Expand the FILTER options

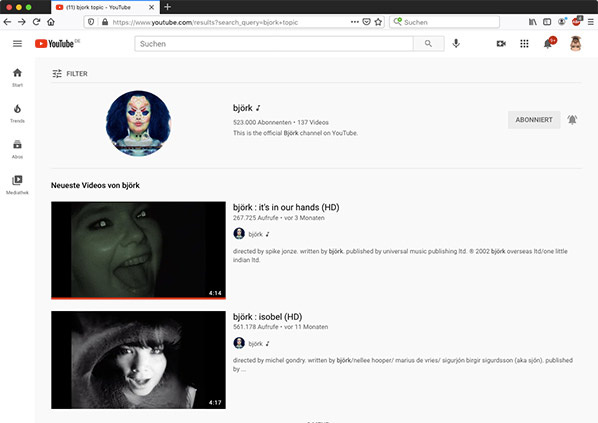70,74
